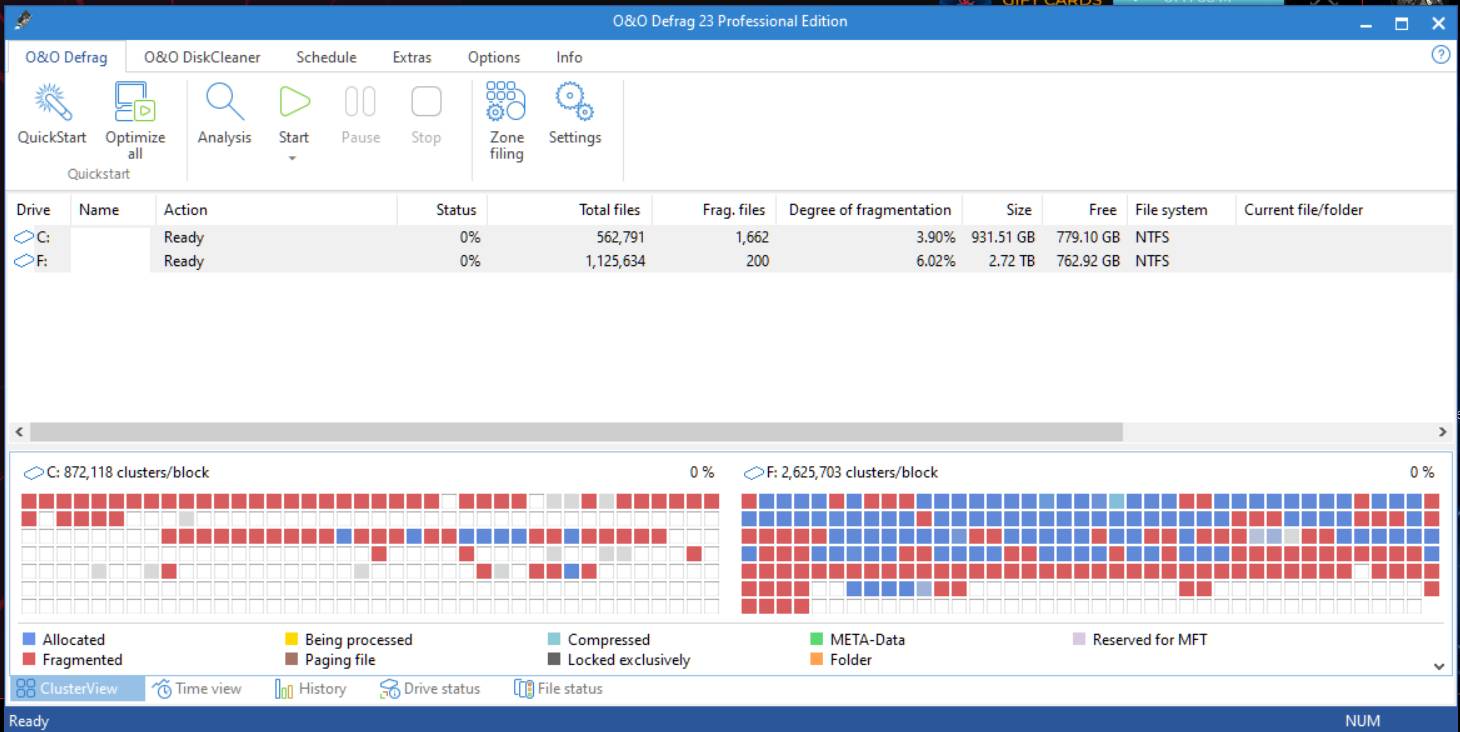1460x732 pixels.
Task: Switch to the Schedule ribbon tab
Action: coord(326,57)
